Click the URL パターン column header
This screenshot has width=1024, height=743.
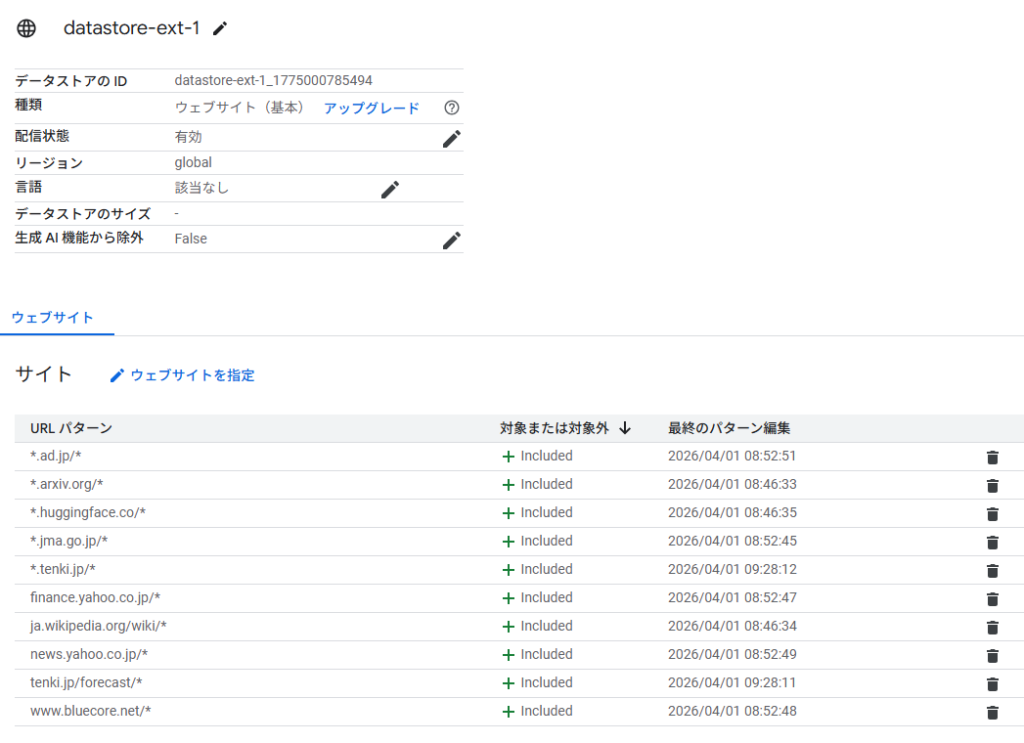[x=71, y=428]
